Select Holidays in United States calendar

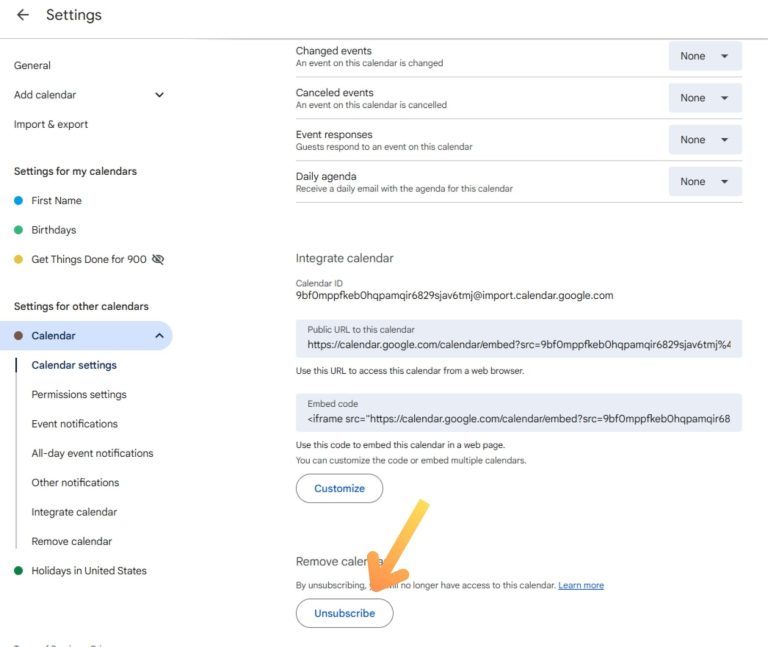click(x=89, y=571)
